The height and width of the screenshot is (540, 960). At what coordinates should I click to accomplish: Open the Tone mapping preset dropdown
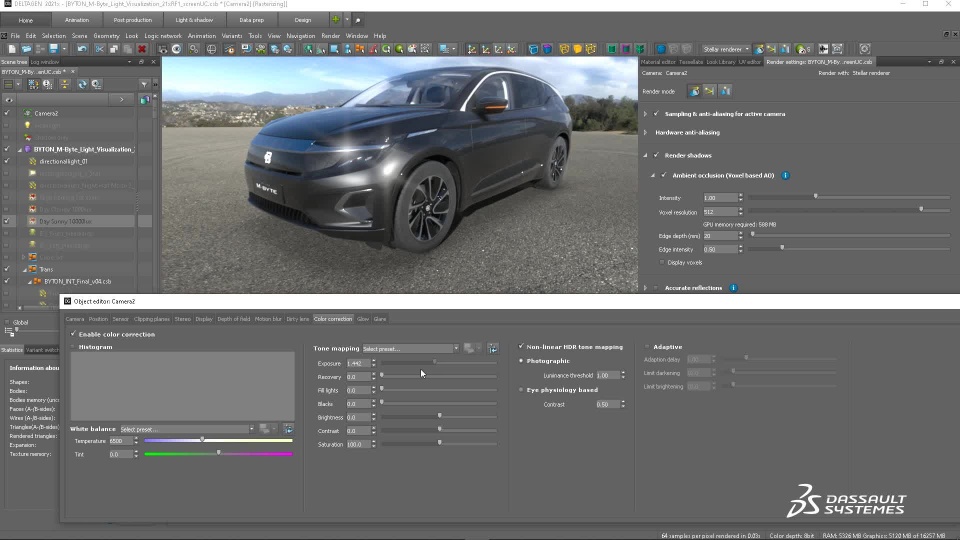coord(410,349)
